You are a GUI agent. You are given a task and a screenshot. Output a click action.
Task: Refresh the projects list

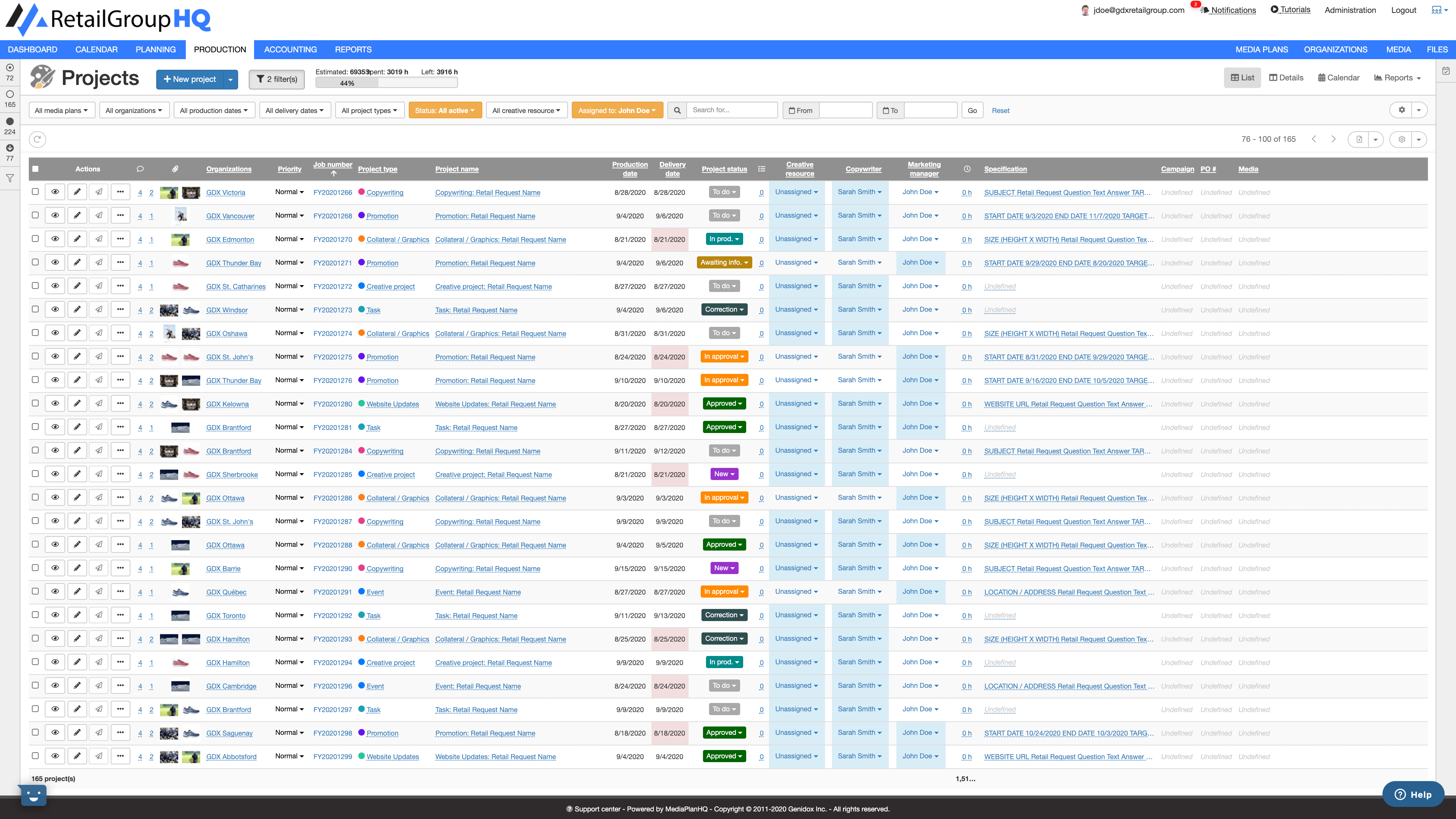pos(37,139)
